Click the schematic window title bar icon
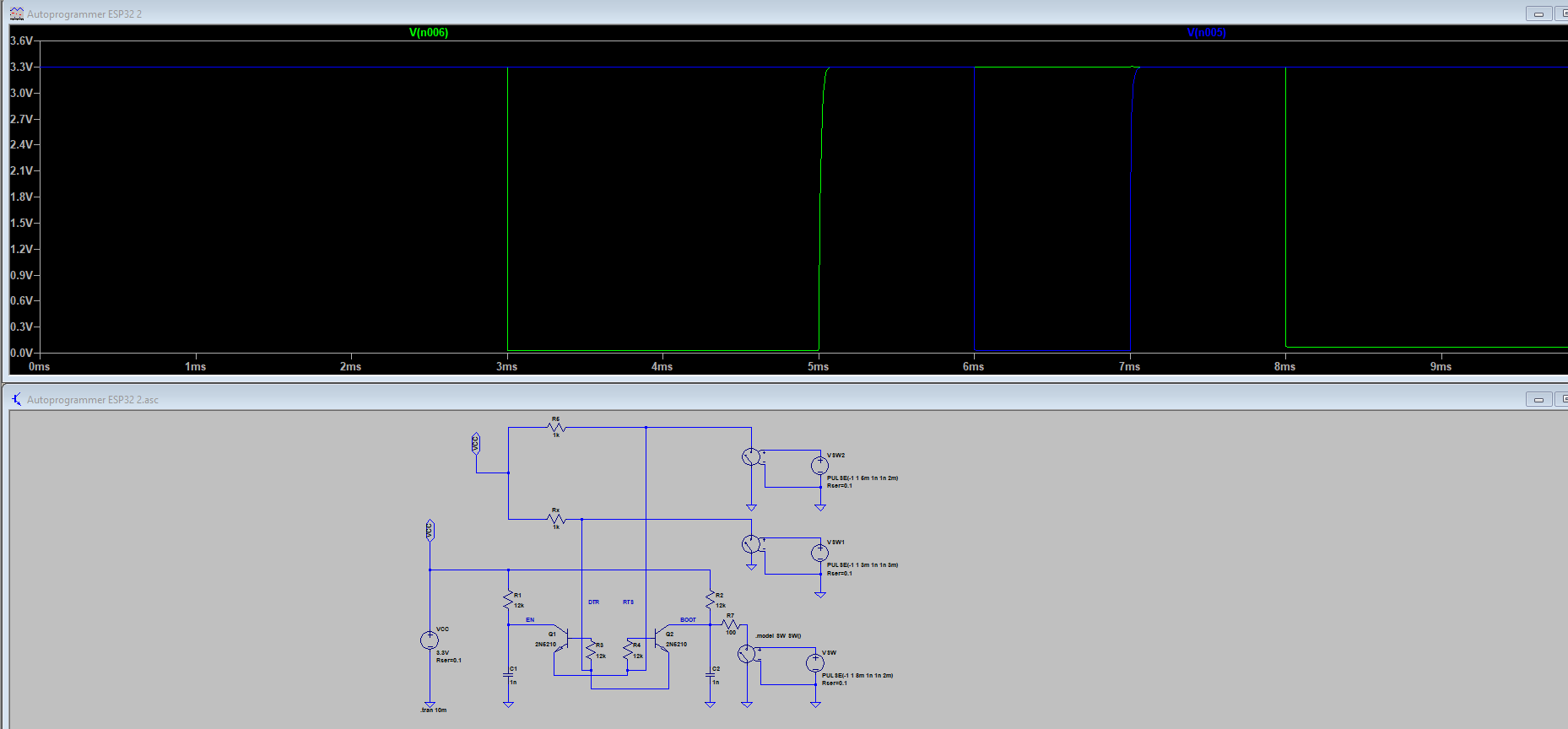The width and height of the screenshot is (1568, 729). (16, 399)
